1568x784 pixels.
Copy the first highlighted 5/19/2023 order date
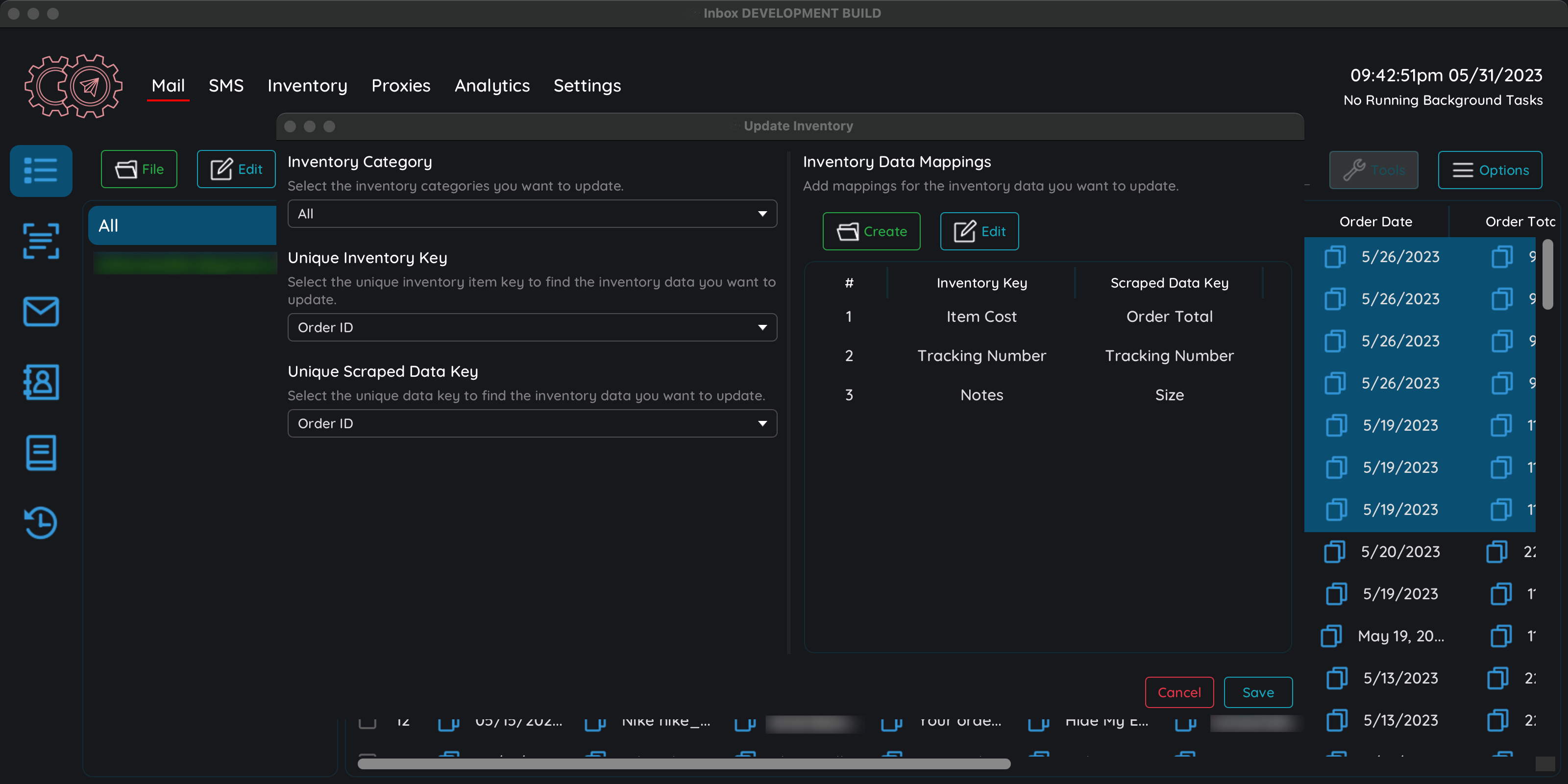1337,425
